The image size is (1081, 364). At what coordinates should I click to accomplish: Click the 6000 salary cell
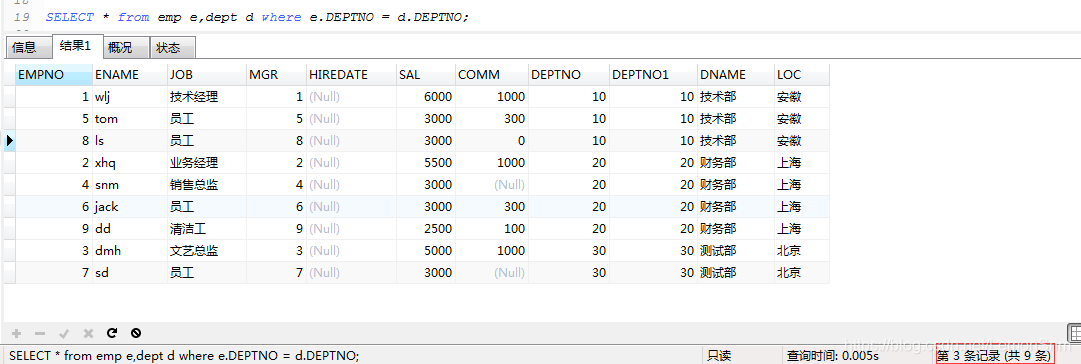[x=425, y=97]
